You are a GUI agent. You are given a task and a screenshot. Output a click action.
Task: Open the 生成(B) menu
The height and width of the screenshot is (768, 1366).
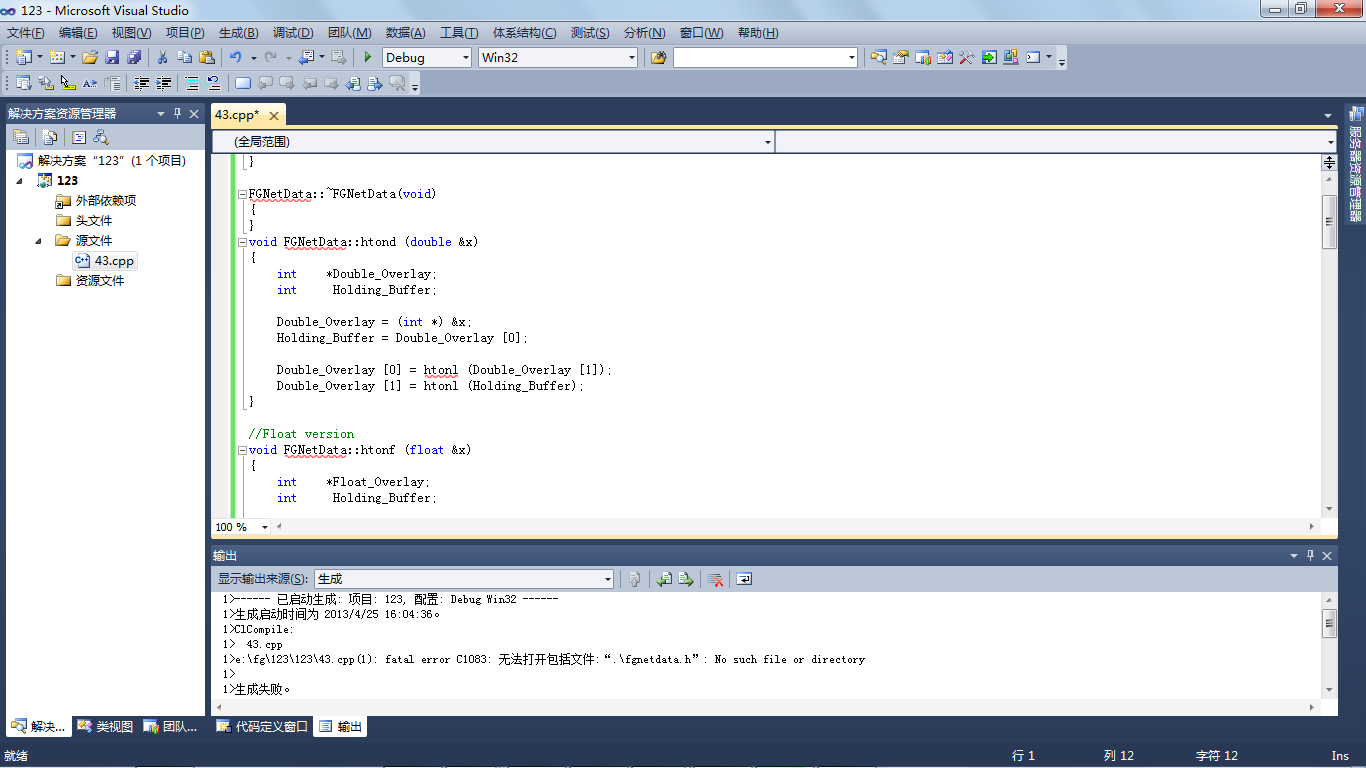tap(238, 33)
